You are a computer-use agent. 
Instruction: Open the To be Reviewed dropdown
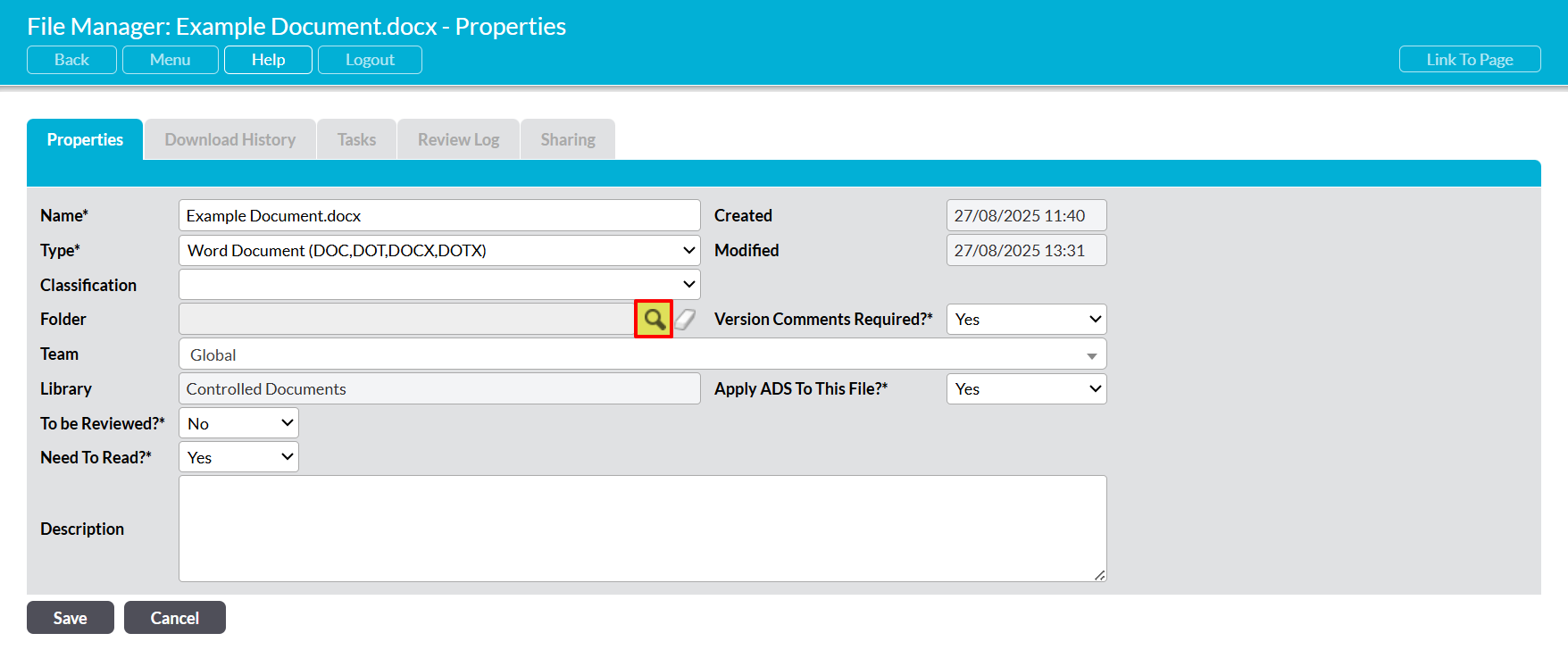click(x=238, y=423)
